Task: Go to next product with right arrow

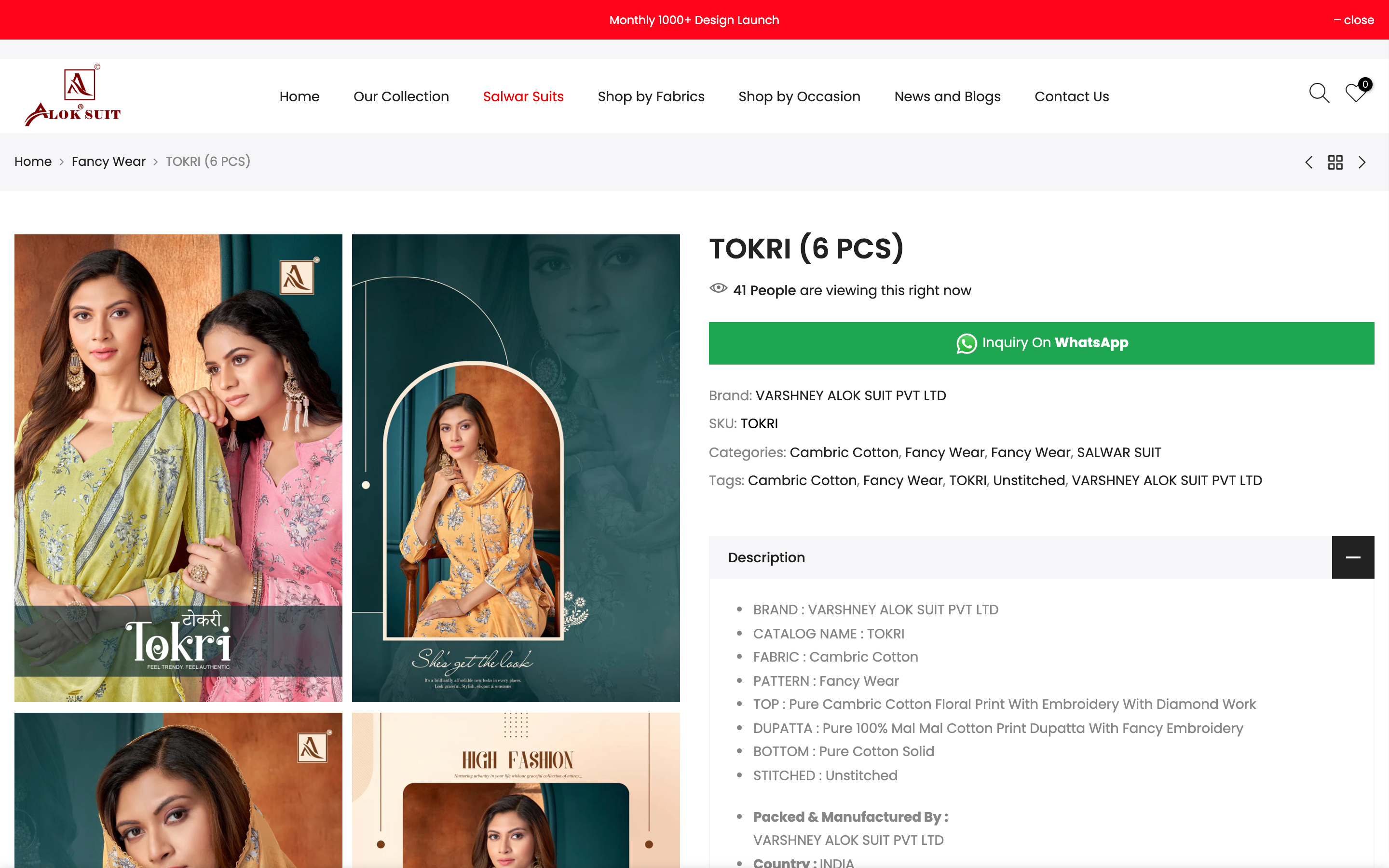Action: (1362, 163)
